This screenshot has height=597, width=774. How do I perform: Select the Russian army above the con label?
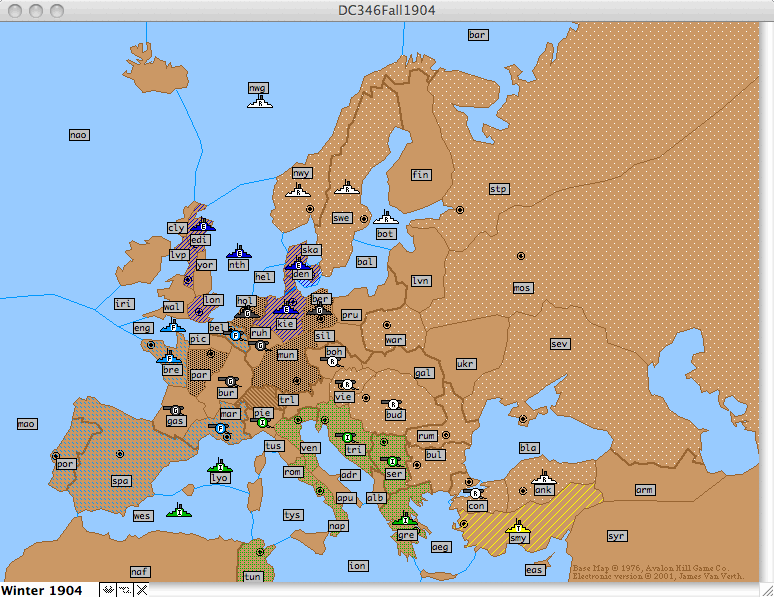coord(475,493)
